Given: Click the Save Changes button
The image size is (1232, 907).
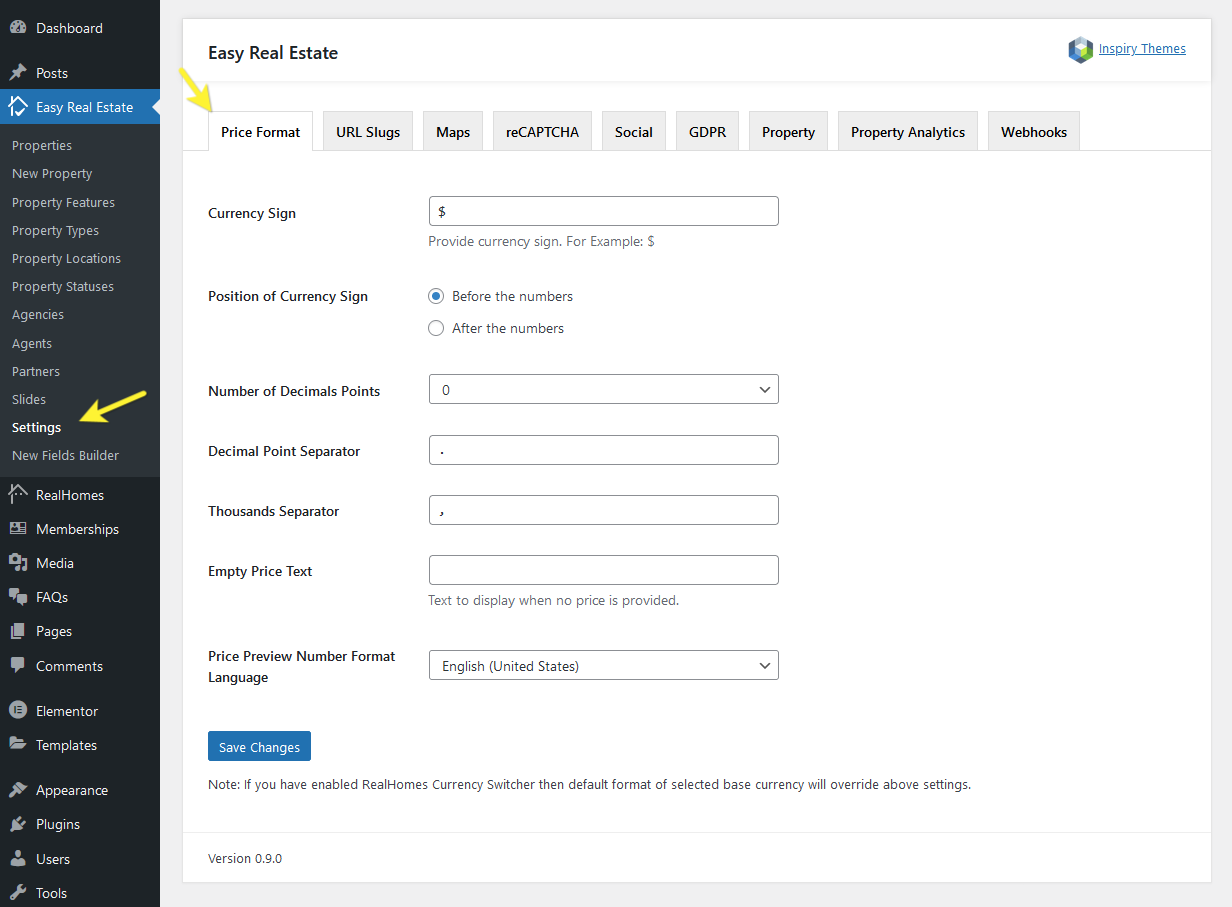Looking at the screenshot, I should click(260, 747).
